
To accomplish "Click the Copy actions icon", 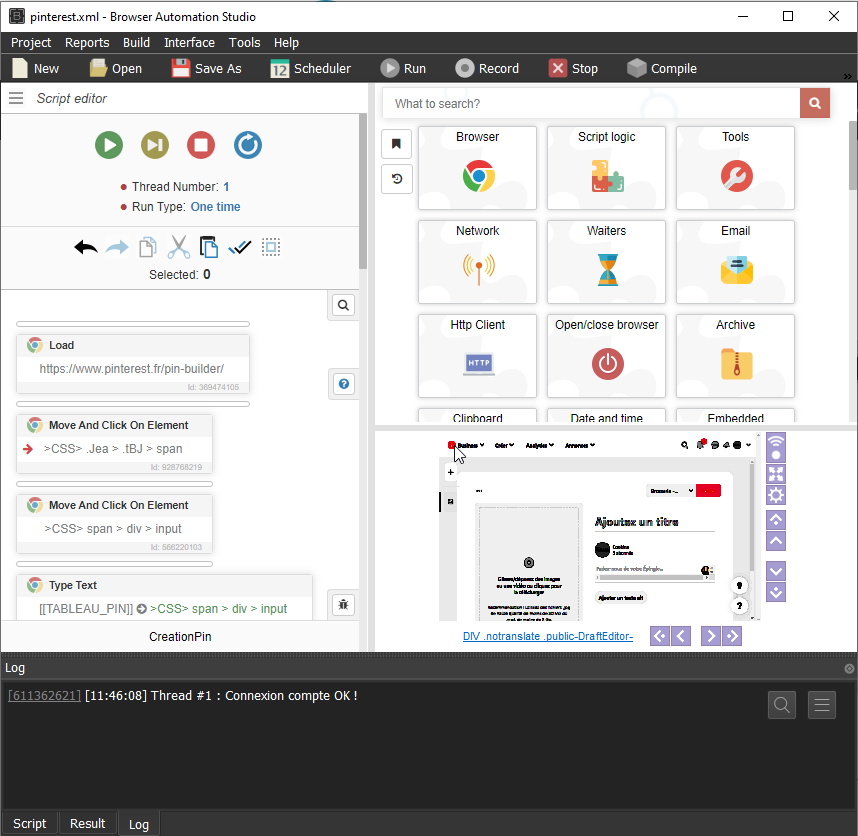I will point(148,247).
